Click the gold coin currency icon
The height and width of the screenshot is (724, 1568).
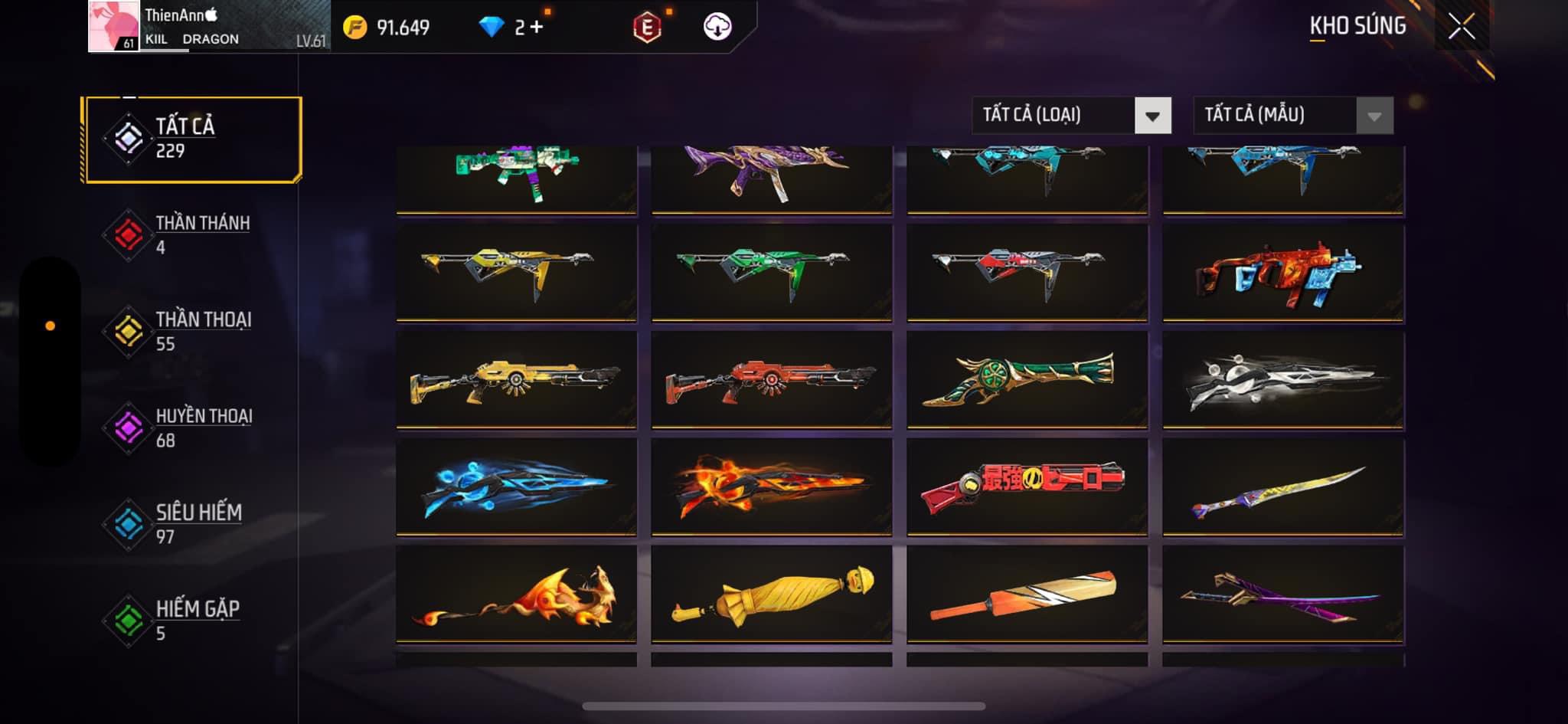point(354,28)
